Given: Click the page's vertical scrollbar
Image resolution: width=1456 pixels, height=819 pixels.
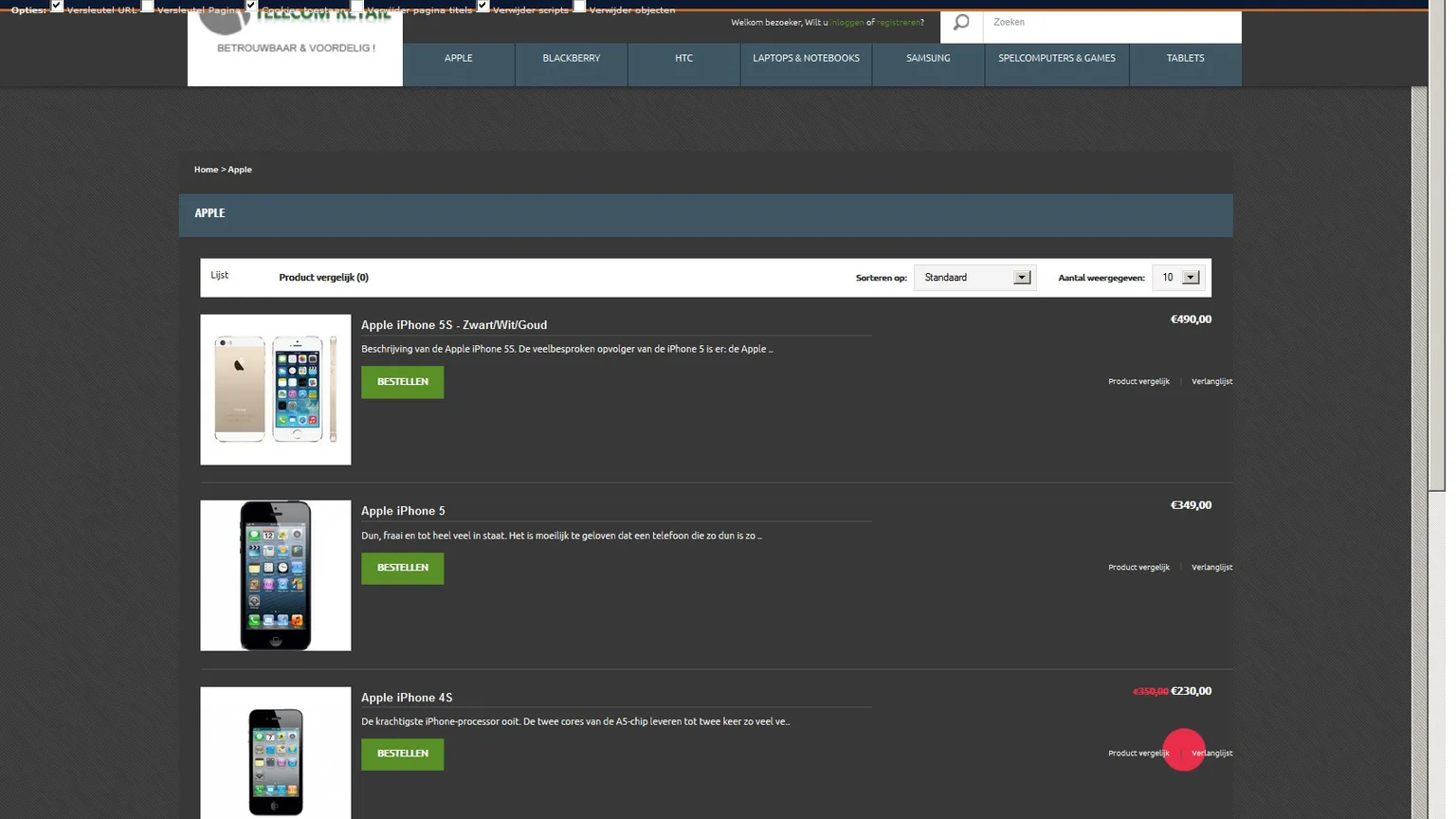Looking at the screenshot, I should click(1436, 284).
